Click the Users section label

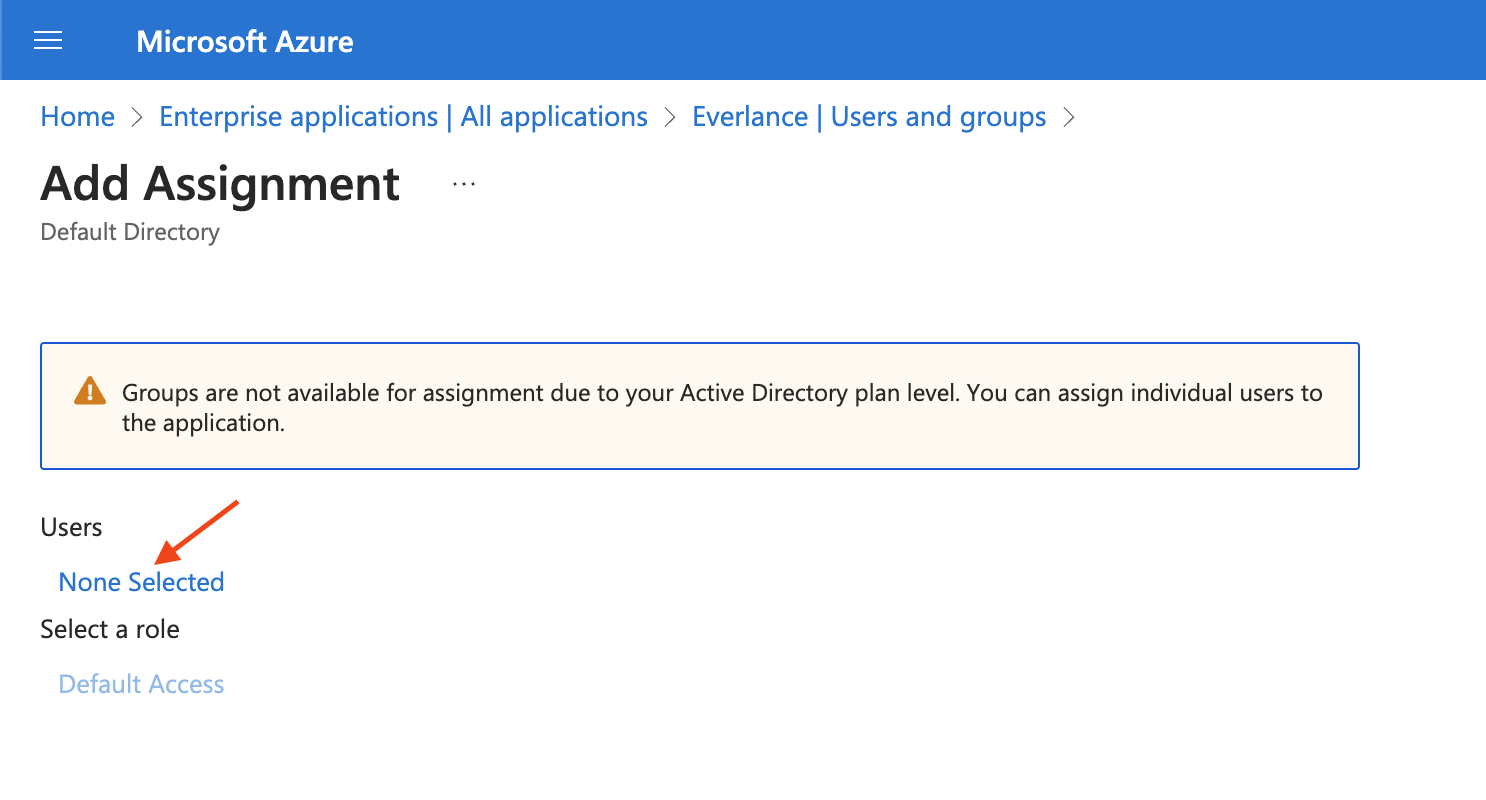tap(71, 527)
